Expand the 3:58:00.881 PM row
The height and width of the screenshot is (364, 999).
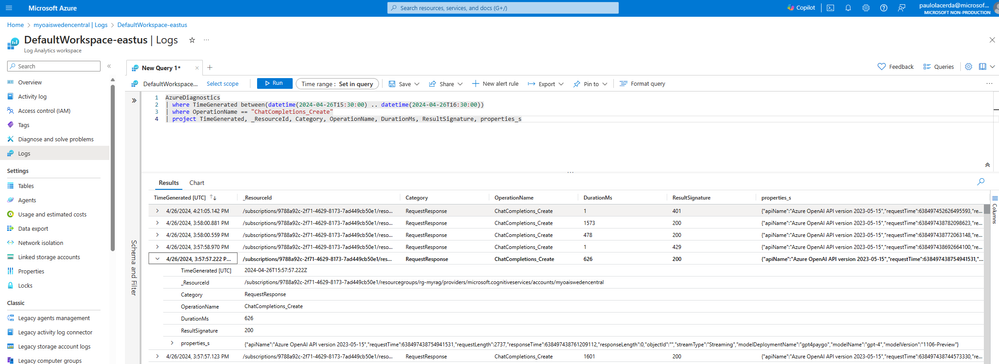pos(157,222)
